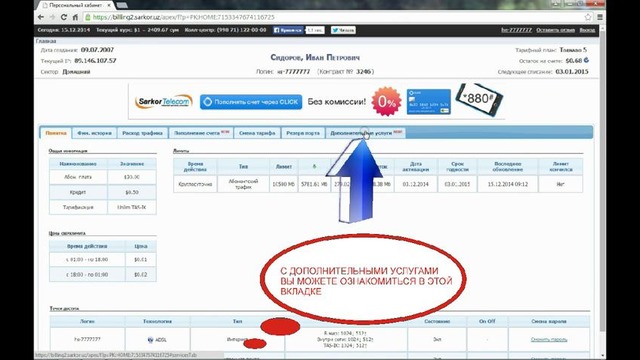Click 'Сменить пароль' link for hz-7777777
640x360 pixels.
click(x=549, y=340)
